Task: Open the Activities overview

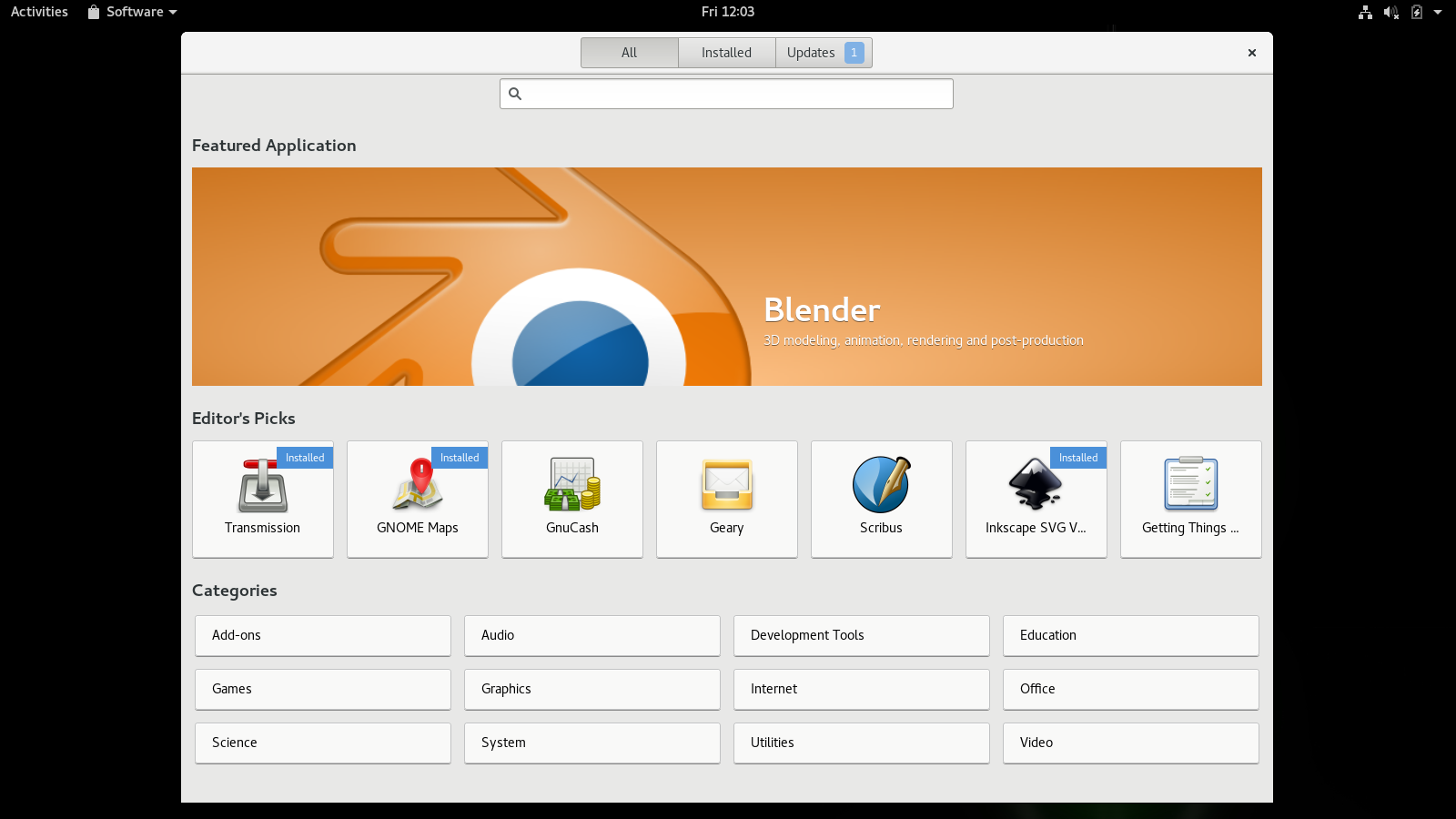Action: click(39, 12)
